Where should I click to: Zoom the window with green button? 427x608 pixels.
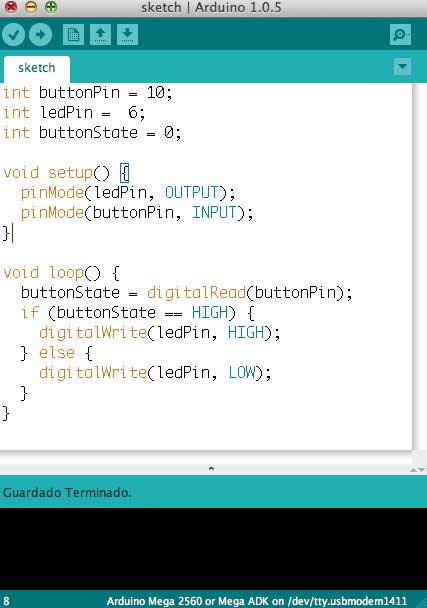tap(51, 7)
